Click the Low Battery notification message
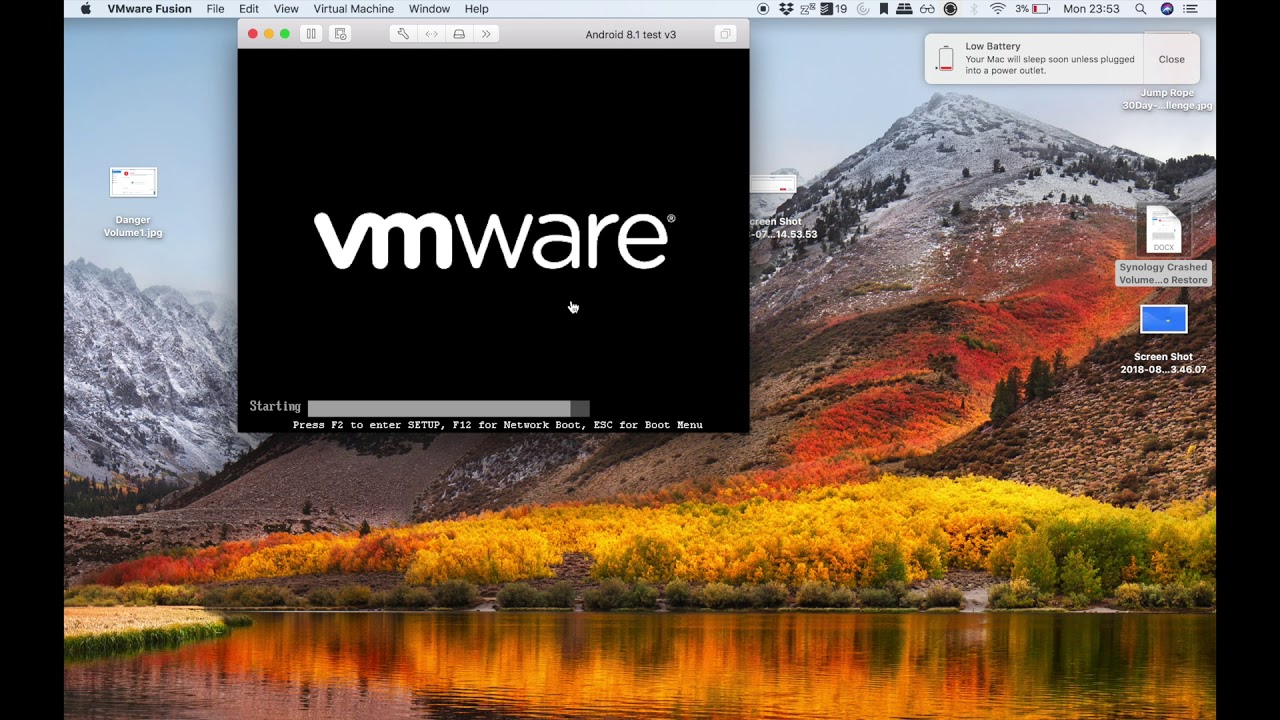 click(x=1050, y=65)
